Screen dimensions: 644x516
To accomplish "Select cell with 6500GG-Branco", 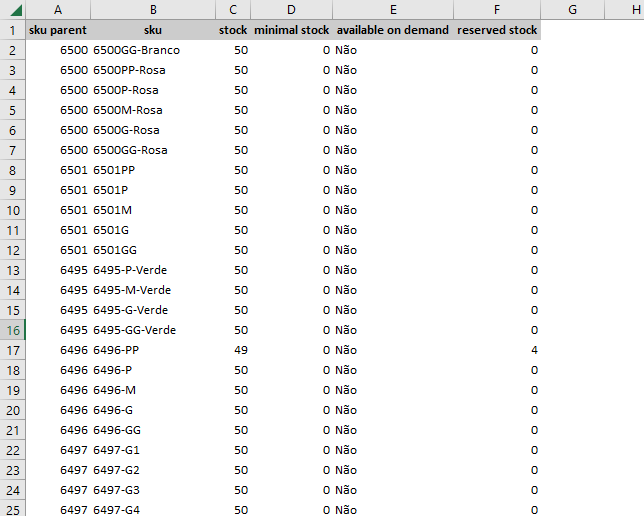I will point(153,50).
